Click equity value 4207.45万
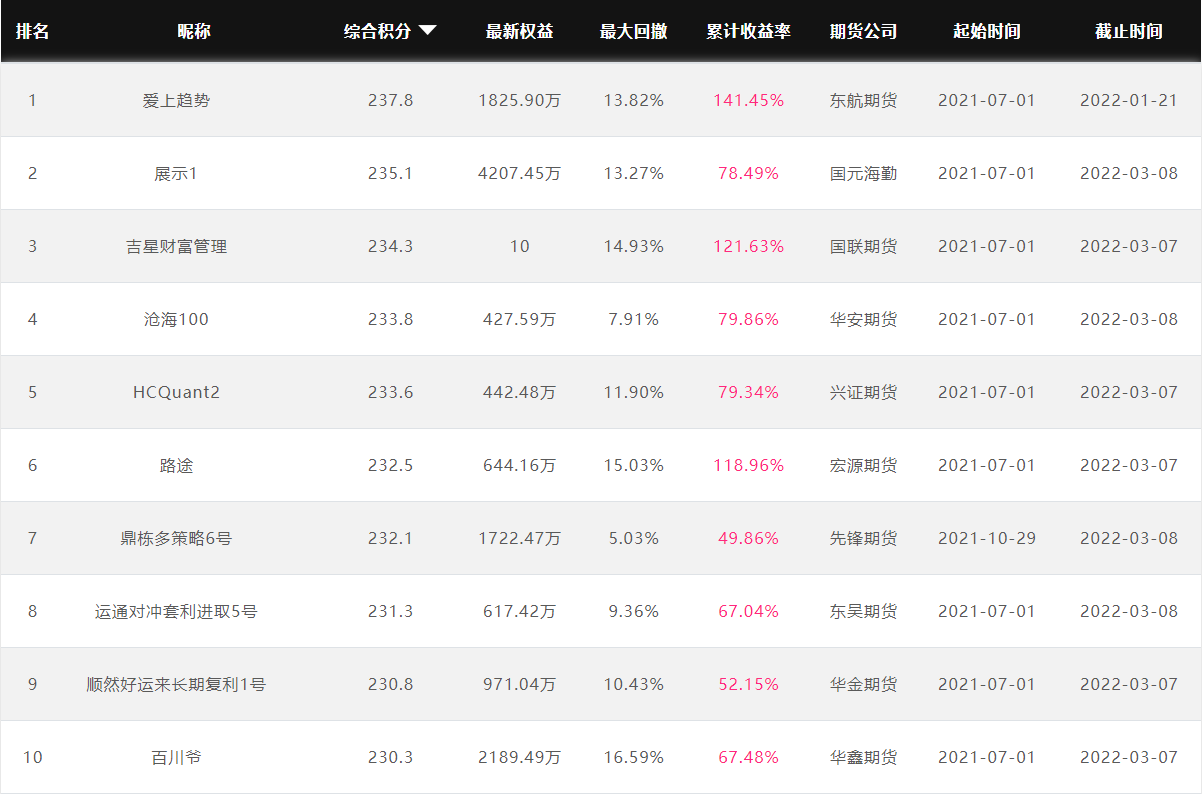The image size is (1202, 794). [x=520, y=173]
